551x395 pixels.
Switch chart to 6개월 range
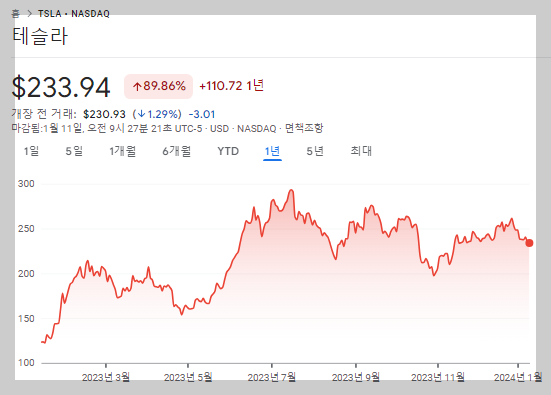coord(176,151)
